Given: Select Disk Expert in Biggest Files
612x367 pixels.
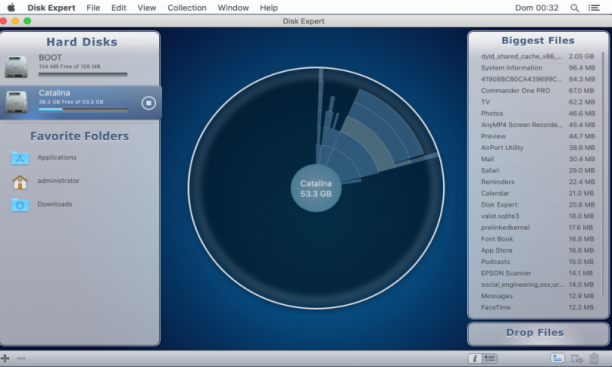Looking at the screenshot, I should coord(538,205).
